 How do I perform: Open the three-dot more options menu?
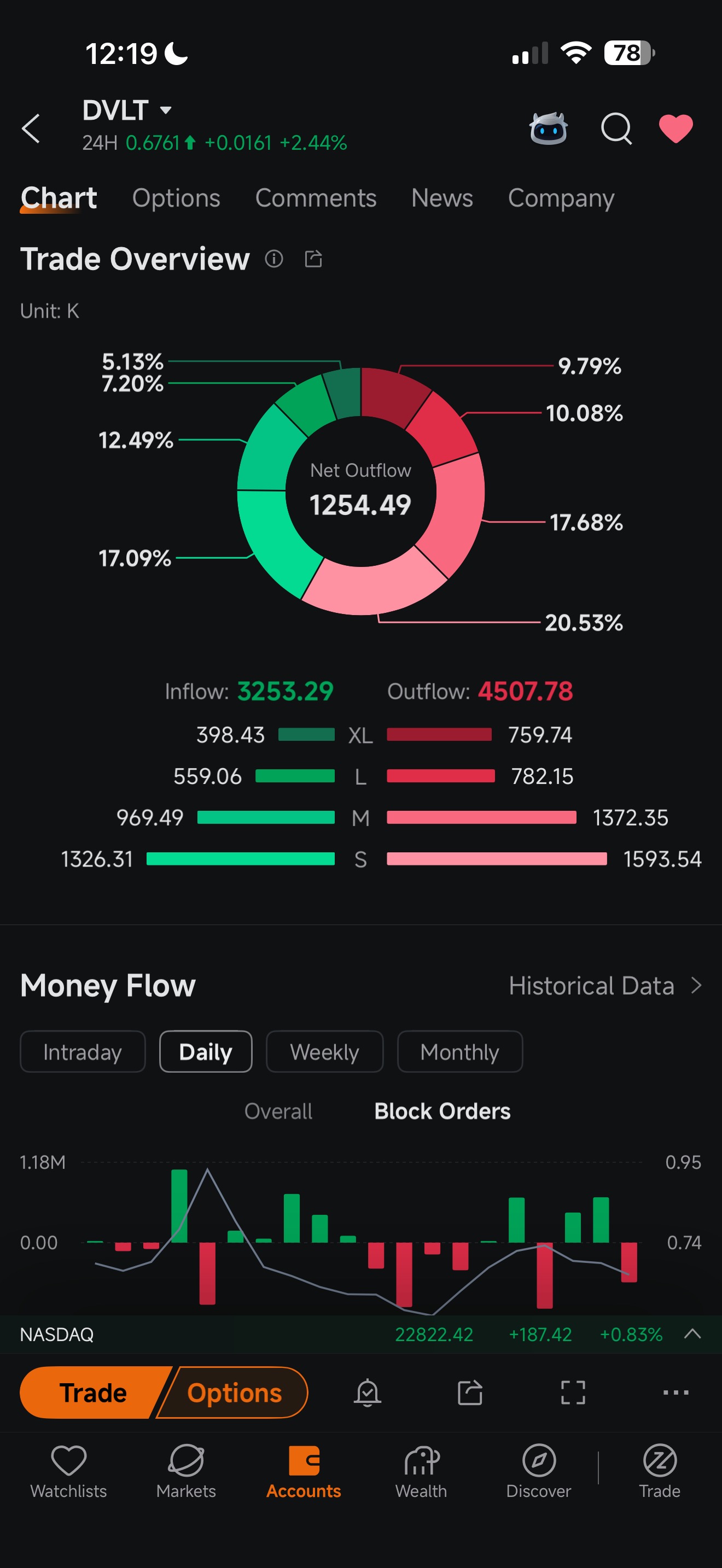tap(675, 1392)
